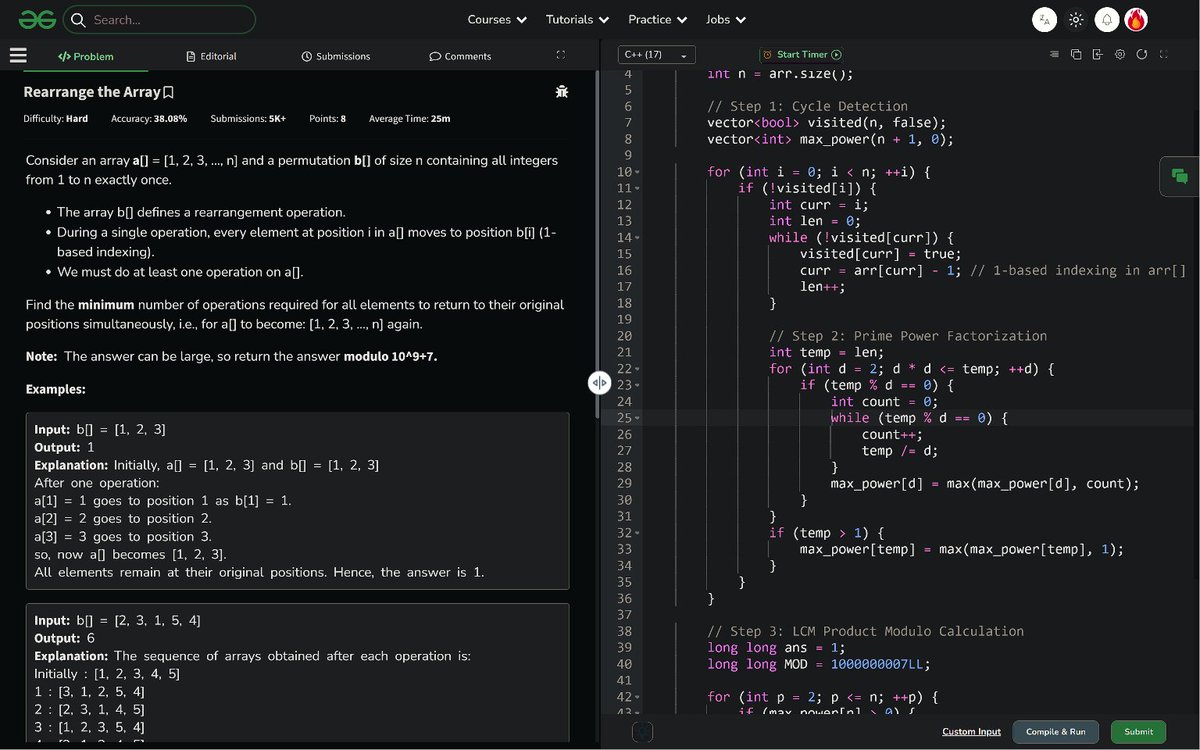This screenshot has height=750, width=1200.
Task: Collapse the code fold at line 10
Action: point(637,173)
